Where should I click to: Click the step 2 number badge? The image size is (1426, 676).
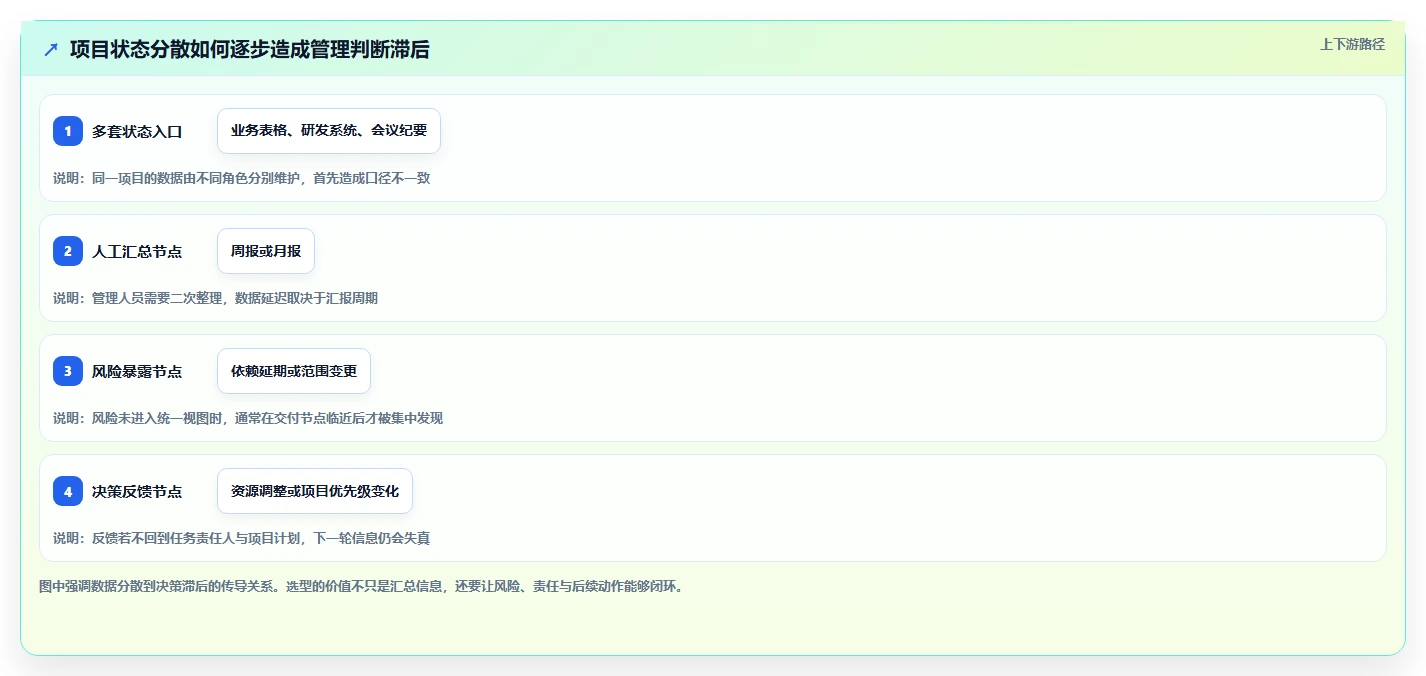coord(68,251)
